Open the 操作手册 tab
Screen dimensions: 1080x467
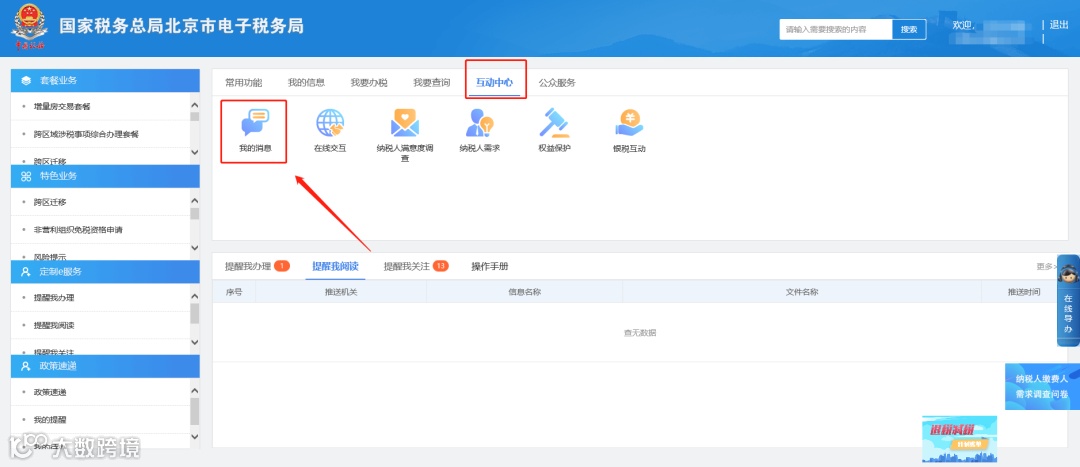tap(490, 267)
